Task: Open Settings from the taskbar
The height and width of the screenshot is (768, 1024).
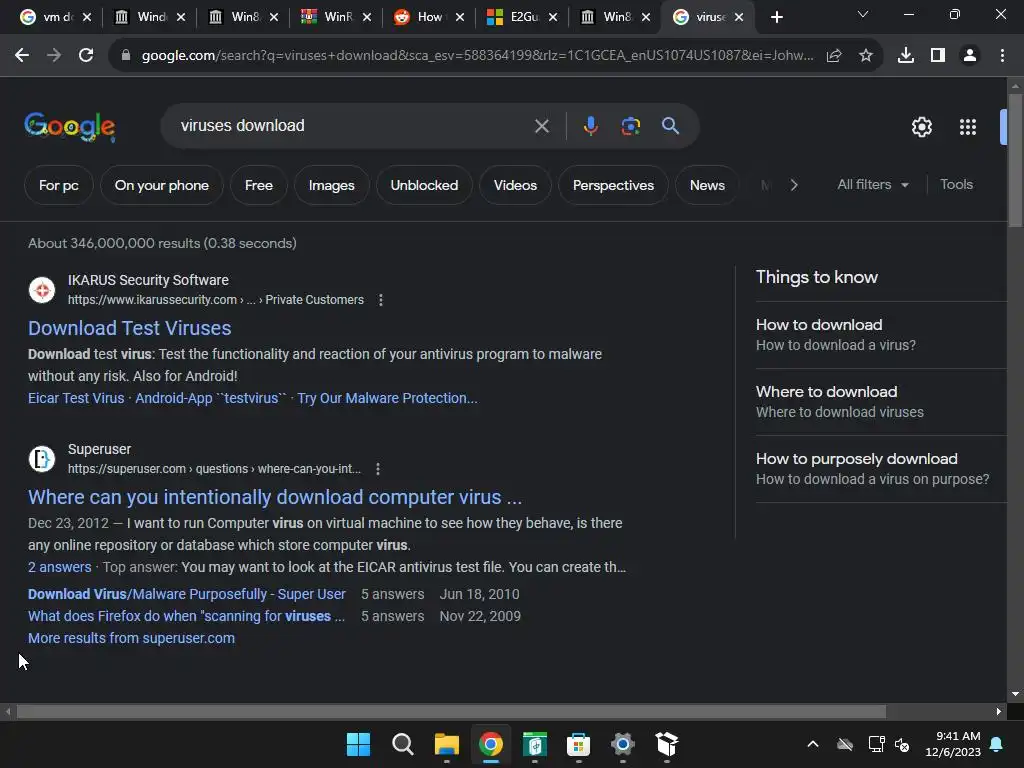Action: (x=622, y=744)
